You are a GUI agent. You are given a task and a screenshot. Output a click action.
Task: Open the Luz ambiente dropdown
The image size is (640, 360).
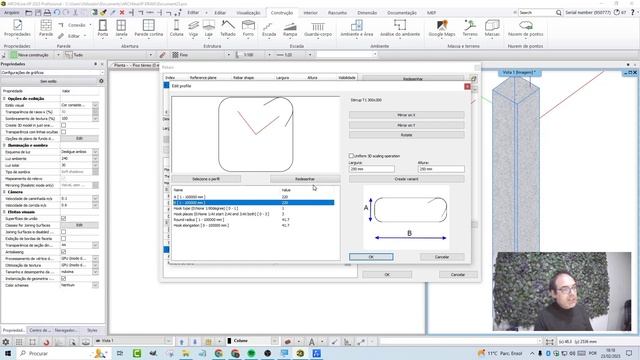click(x=95, y=158)
